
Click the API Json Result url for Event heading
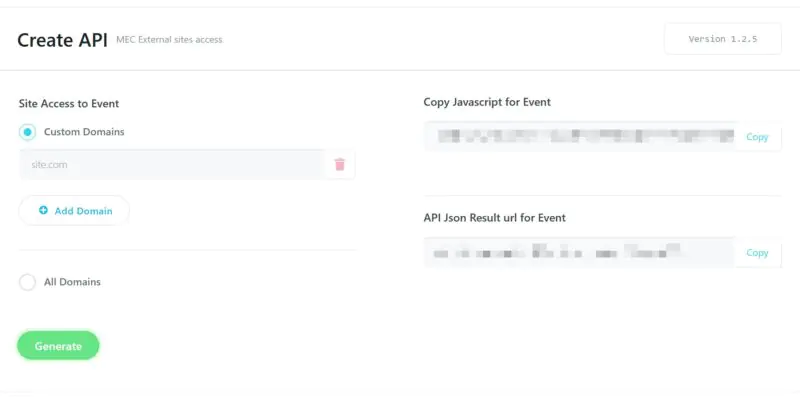[x=495, y=218]
